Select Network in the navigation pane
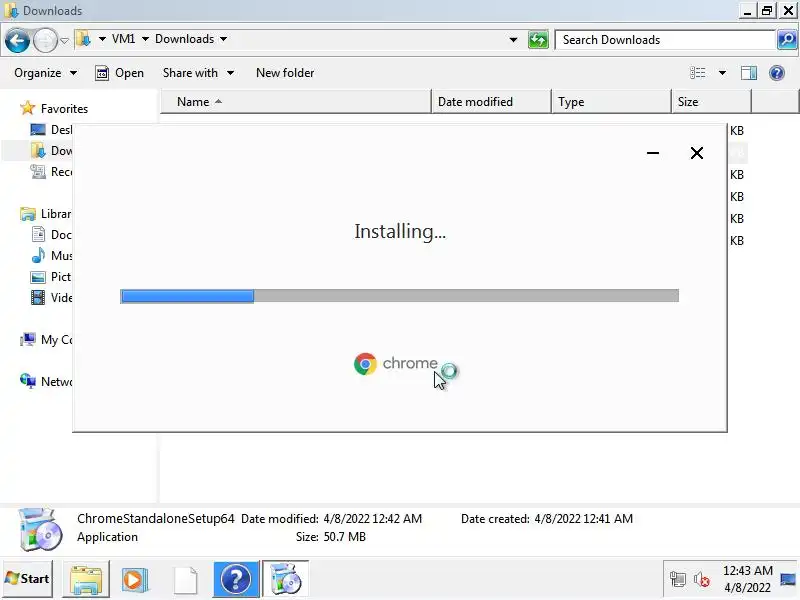The image size is (800, 600). [x=46, y=381]
